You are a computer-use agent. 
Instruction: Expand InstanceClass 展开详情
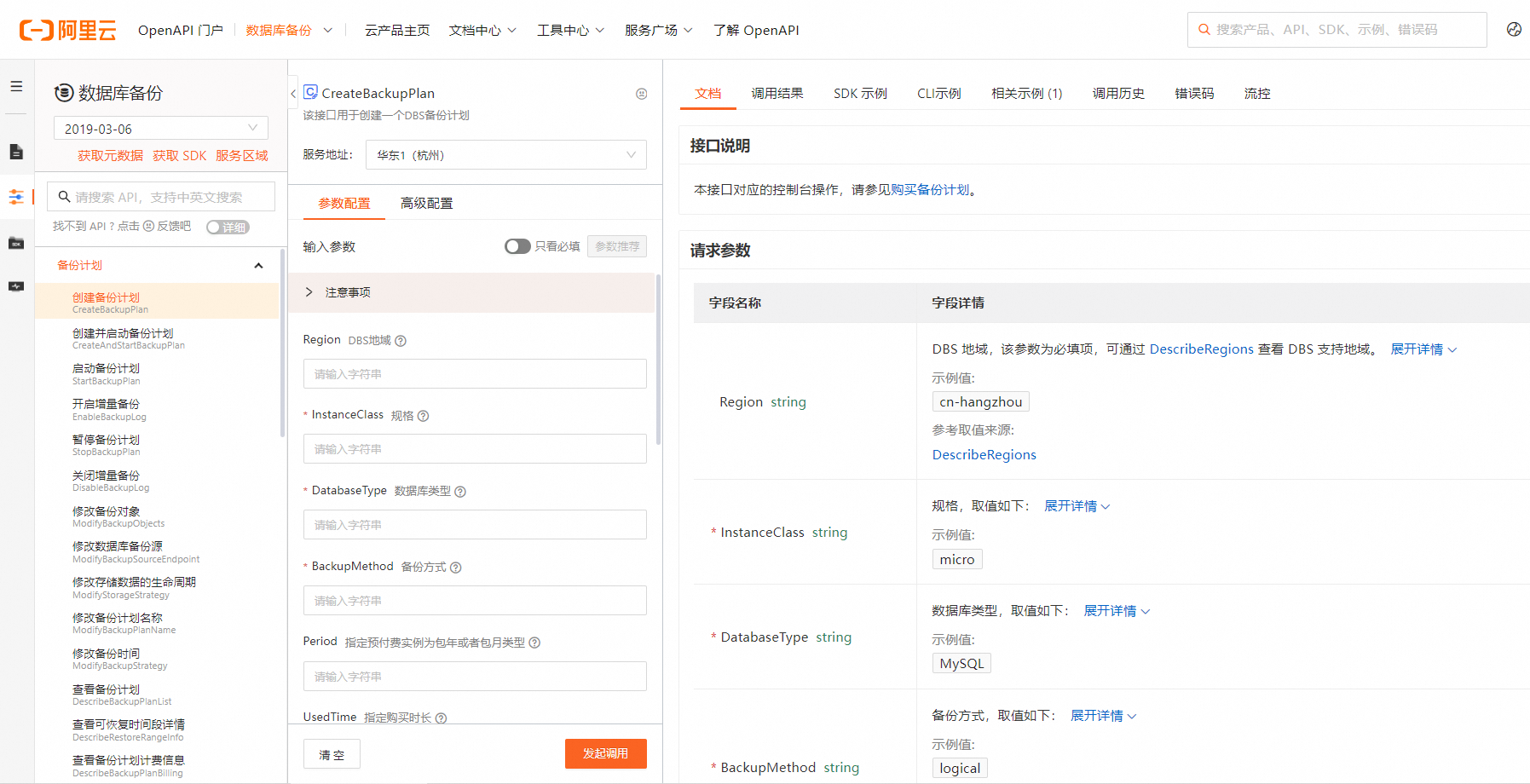[1077, 506]
